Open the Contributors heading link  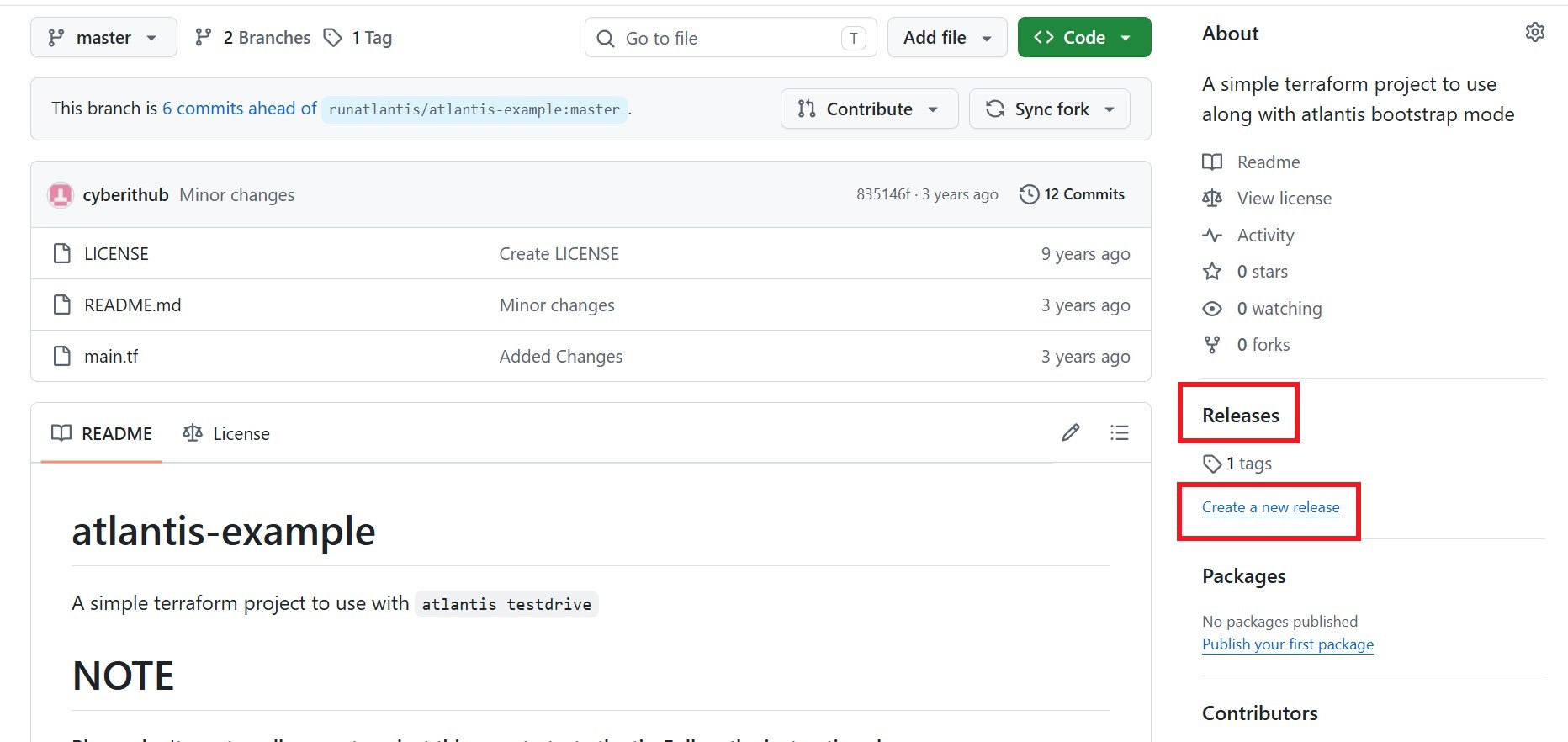tap(1260, 713)
